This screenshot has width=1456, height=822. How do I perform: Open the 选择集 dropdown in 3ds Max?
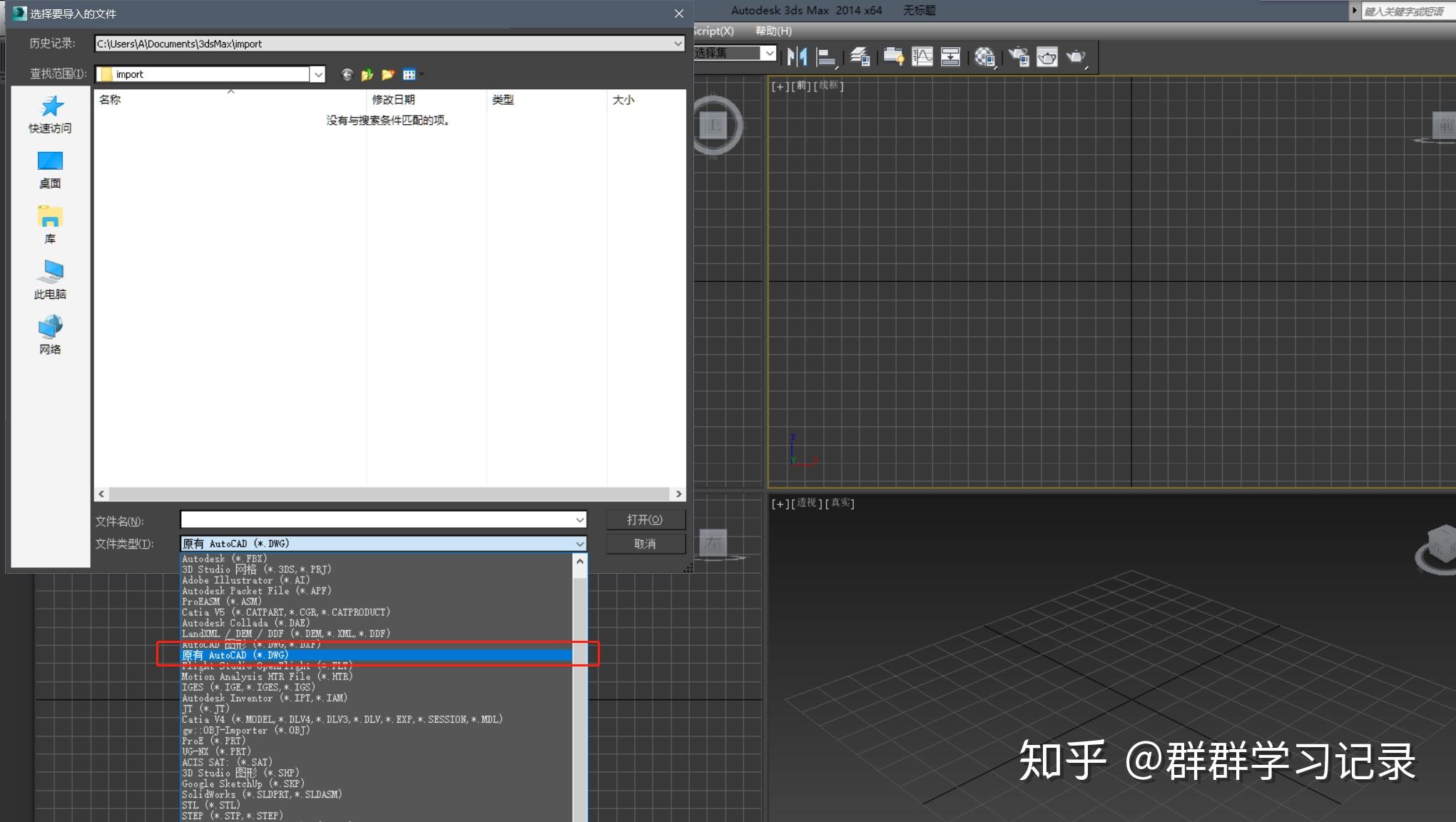point(768,53)
